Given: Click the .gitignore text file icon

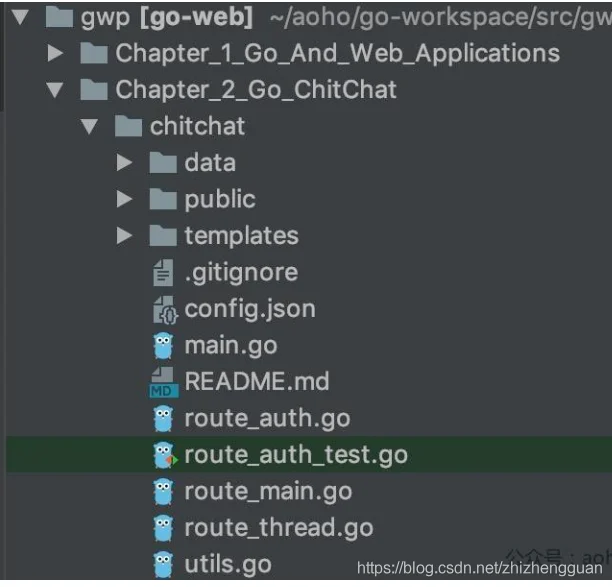Looking at the screenshot, I should 163,273.
